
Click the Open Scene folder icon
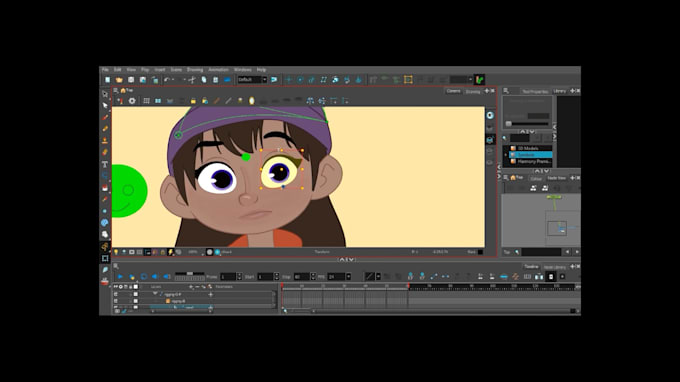(119, 80)
